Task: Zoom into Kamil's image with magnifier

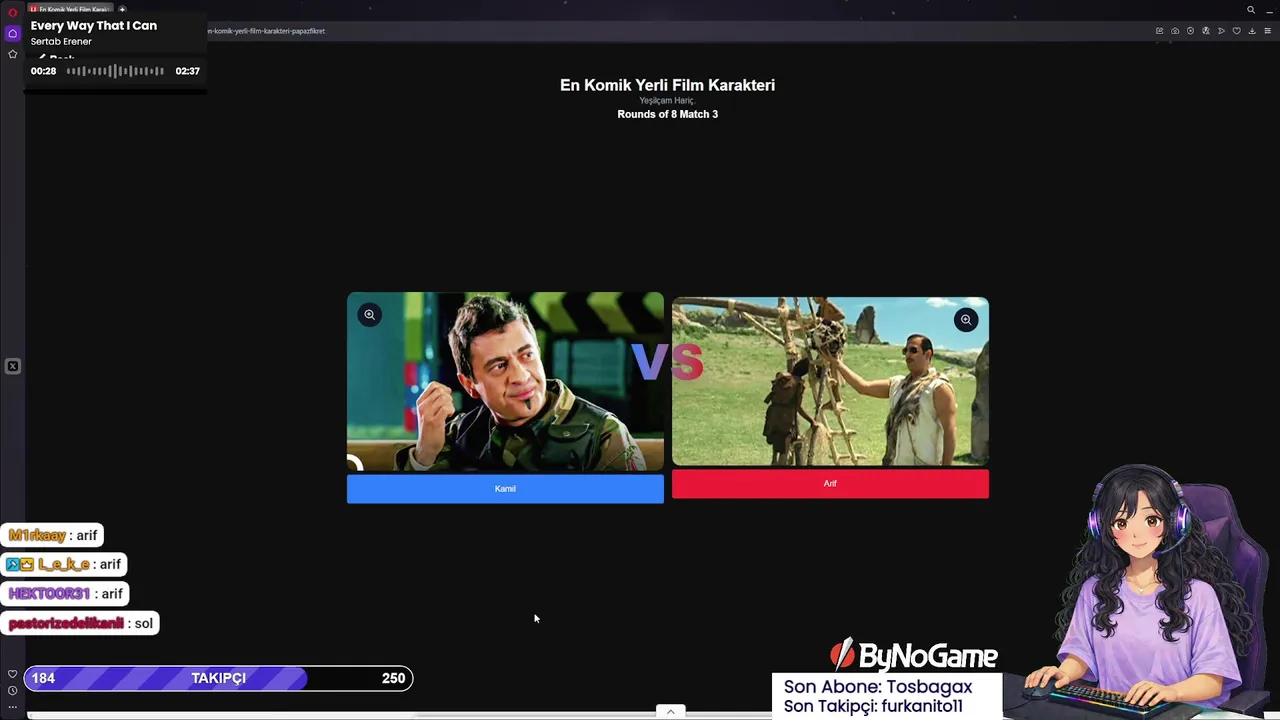Action: tap(369, 315)
